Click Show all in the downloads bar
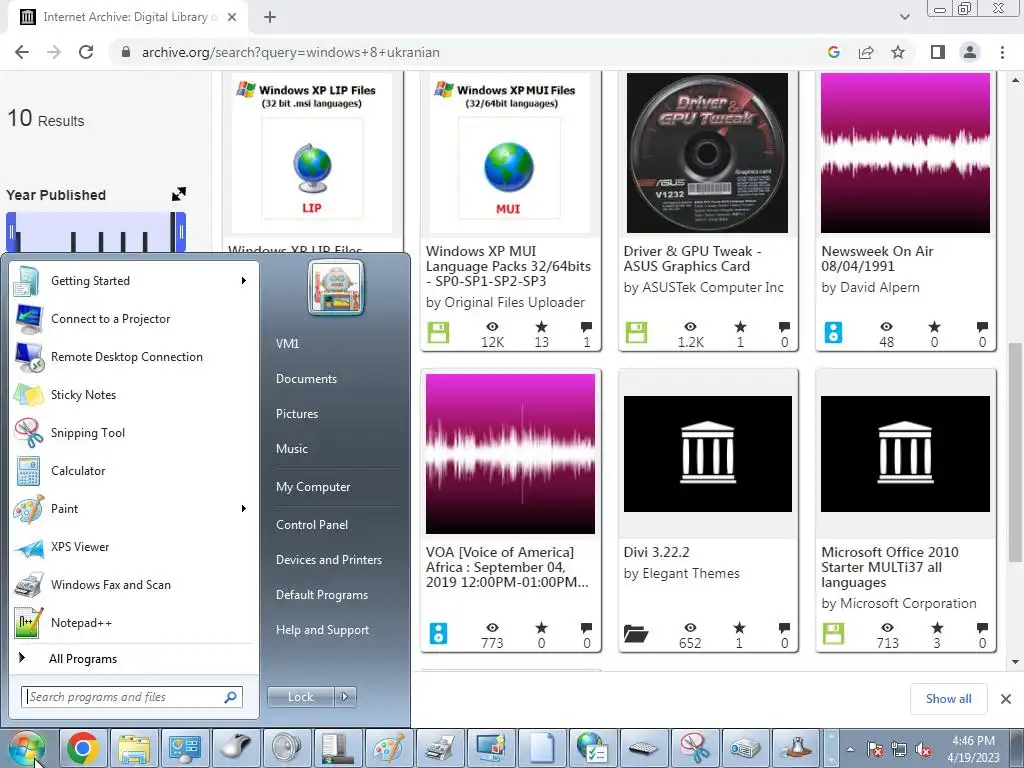The image size is (1024, 768). (948, 699)
